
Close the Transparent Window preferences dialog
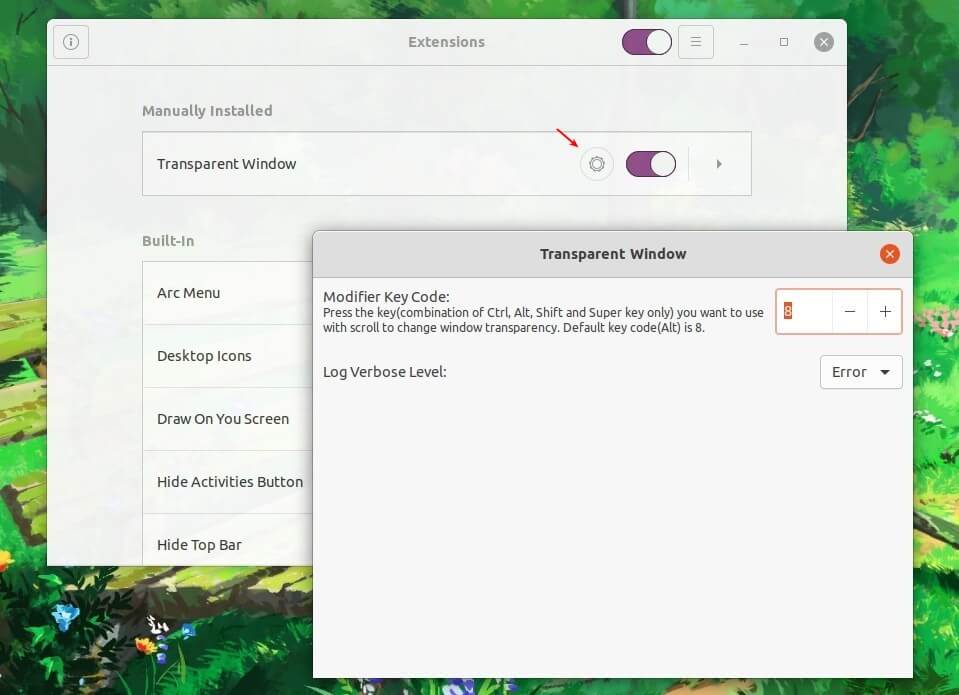[x=889, y=253]
